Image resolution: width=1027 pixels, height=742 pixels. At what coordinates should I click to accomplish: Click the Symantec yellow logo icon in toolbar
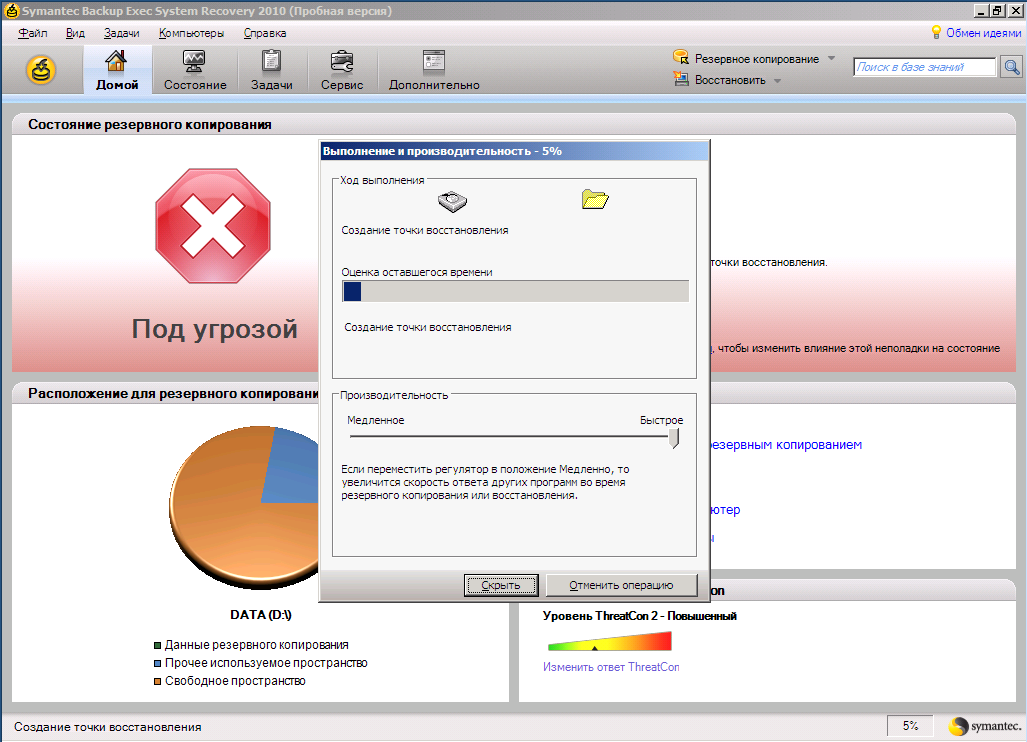pos(41,70)
